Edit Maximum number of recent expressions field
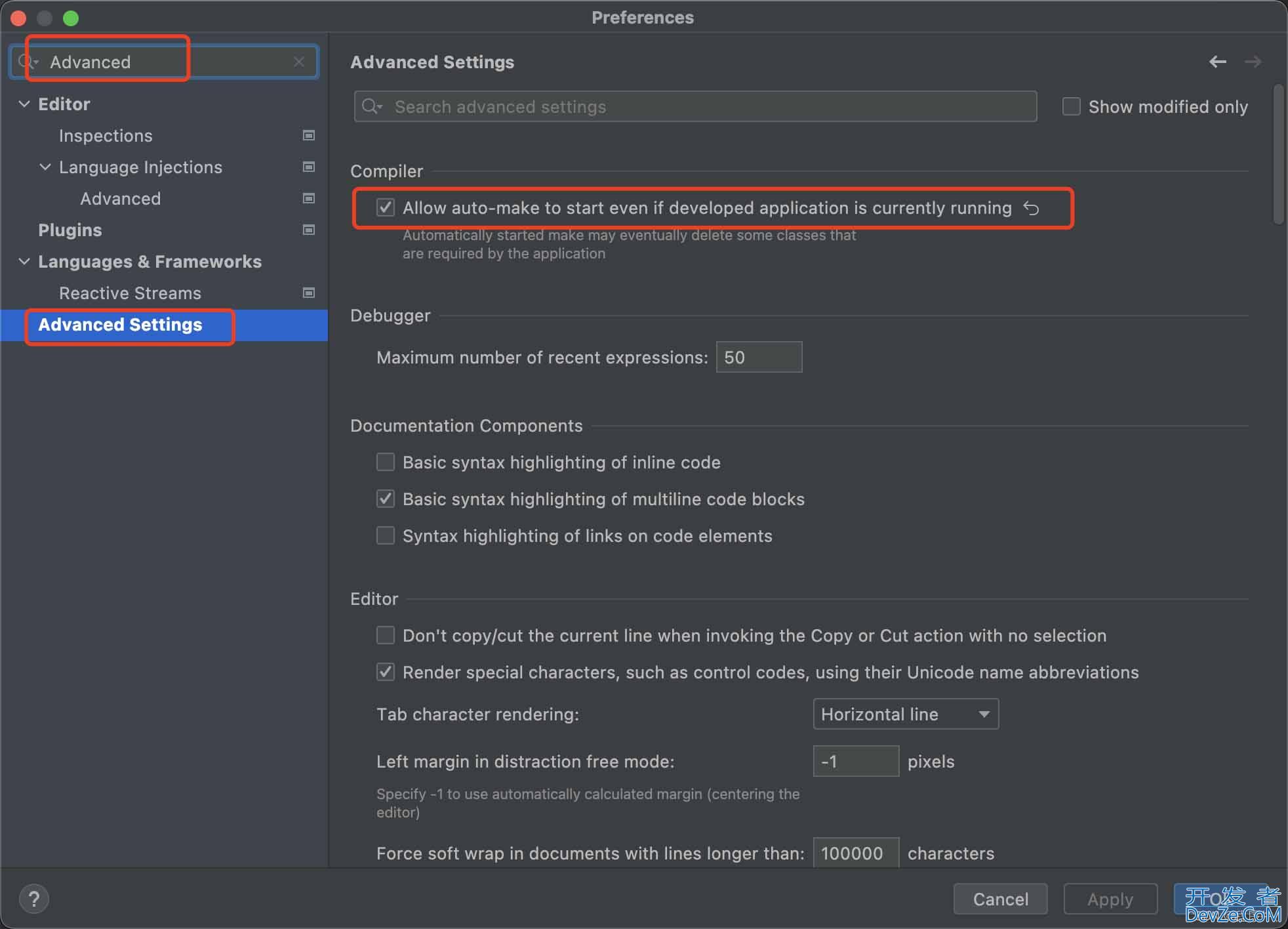This screenshot has width=1288, height=929. point(759,357)
